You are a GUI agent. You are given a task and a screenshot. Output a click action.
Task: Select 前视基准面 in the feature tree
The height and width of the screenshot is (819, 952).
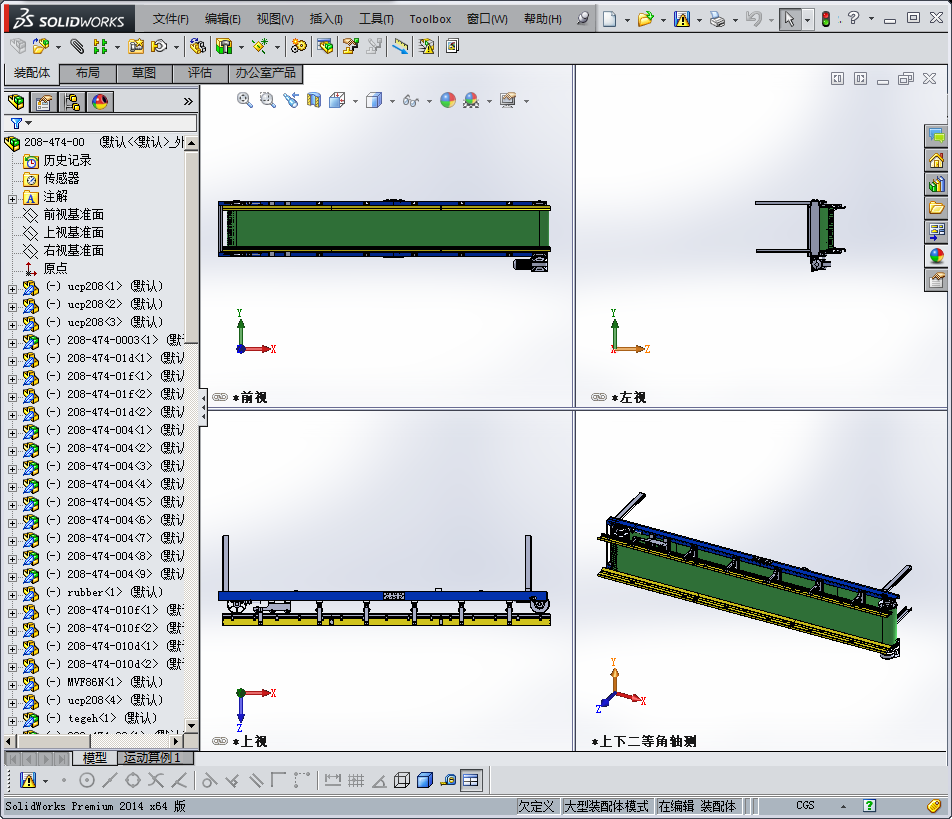[73, 214]
